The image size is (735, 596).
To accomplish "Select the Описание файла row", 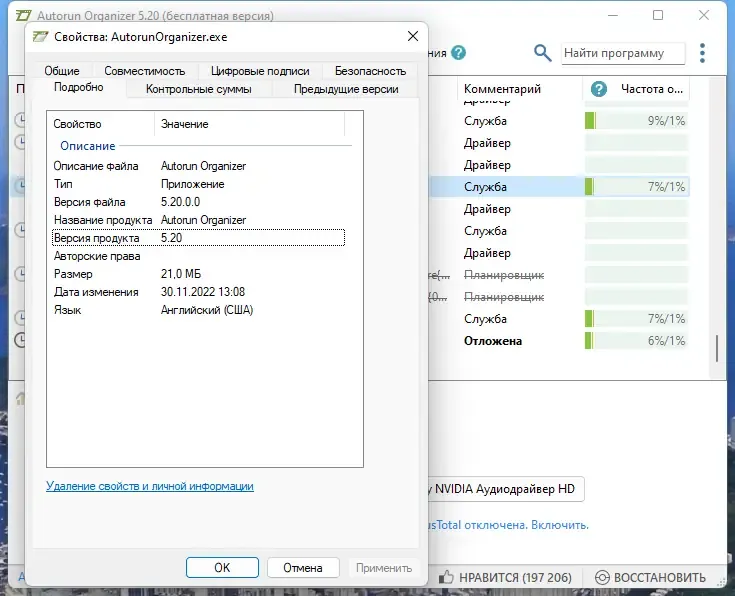I will (198, 166).
